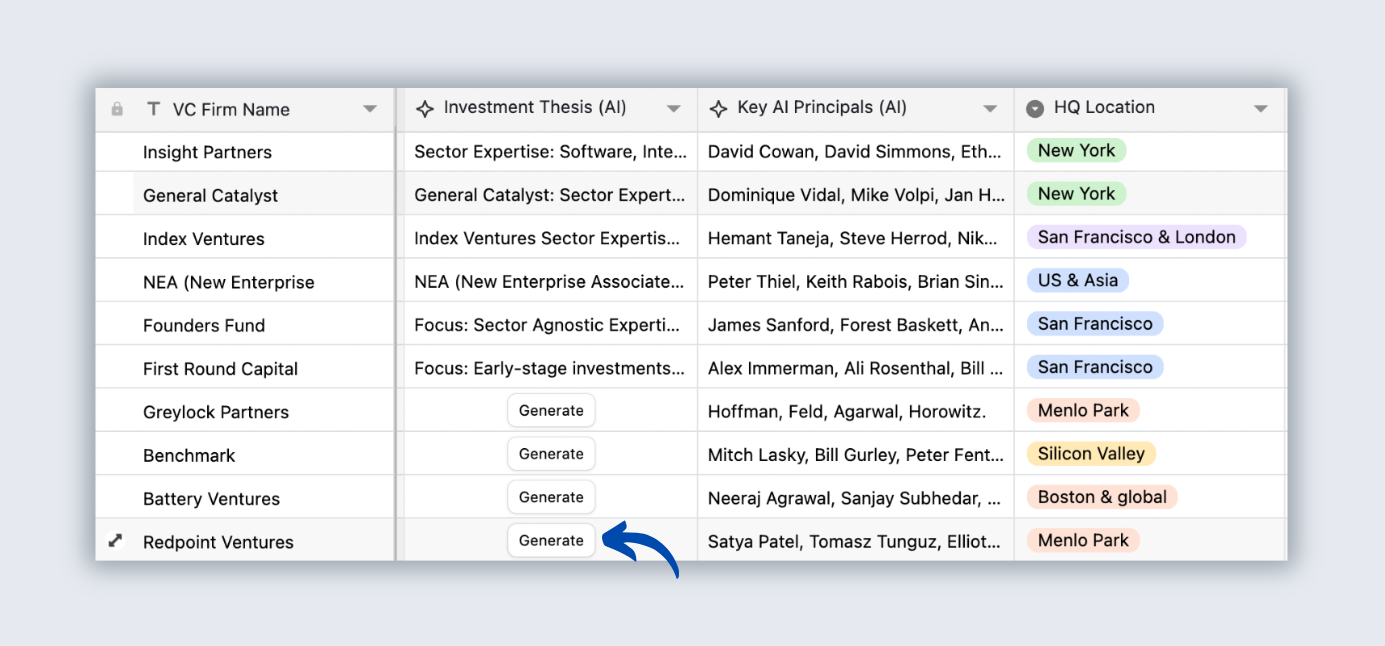
Task: Click the San Francisco tag for First Round Capital
Action: point(1095,367)
